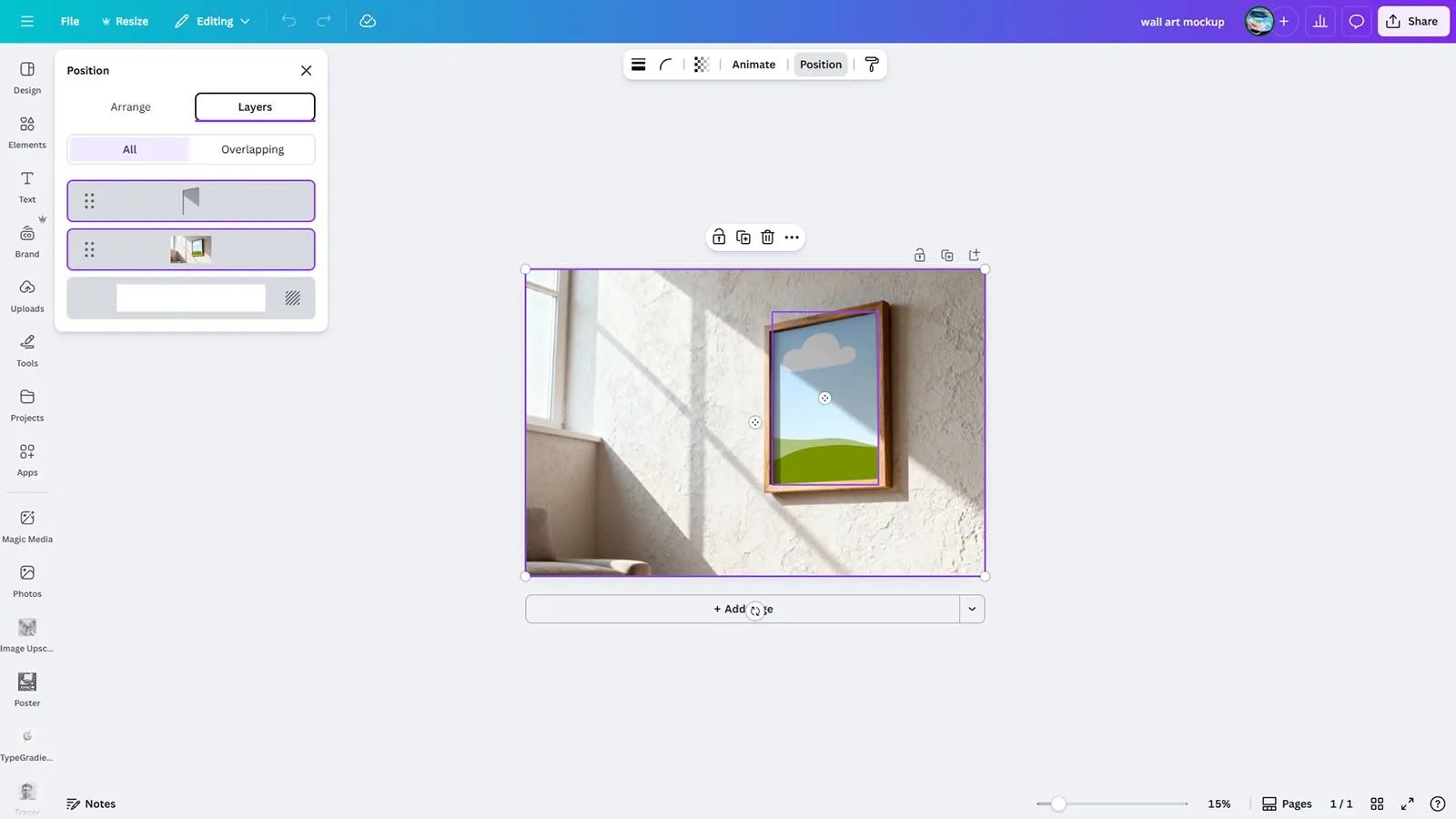
Task: Lock the selected element in floating toolbar
Action: tap(719, 238)
